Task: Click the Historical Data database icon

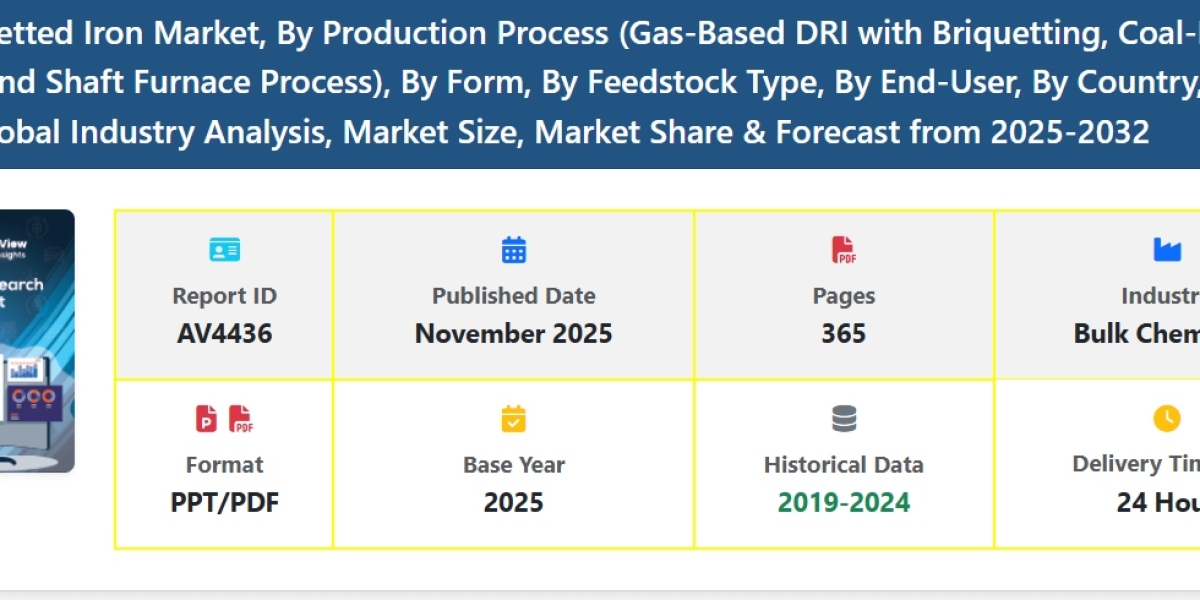Action: pos(843,418)
